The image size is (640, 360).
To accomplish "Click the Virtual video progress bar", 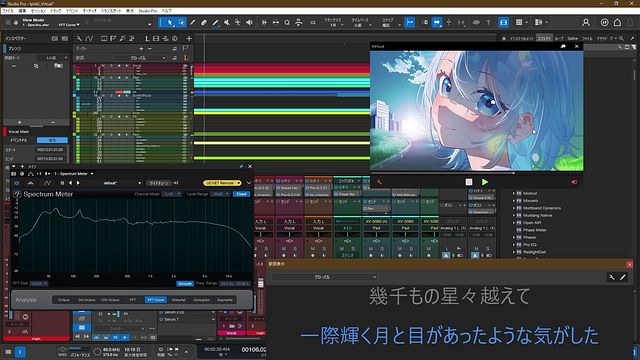I will click(476, 173).
